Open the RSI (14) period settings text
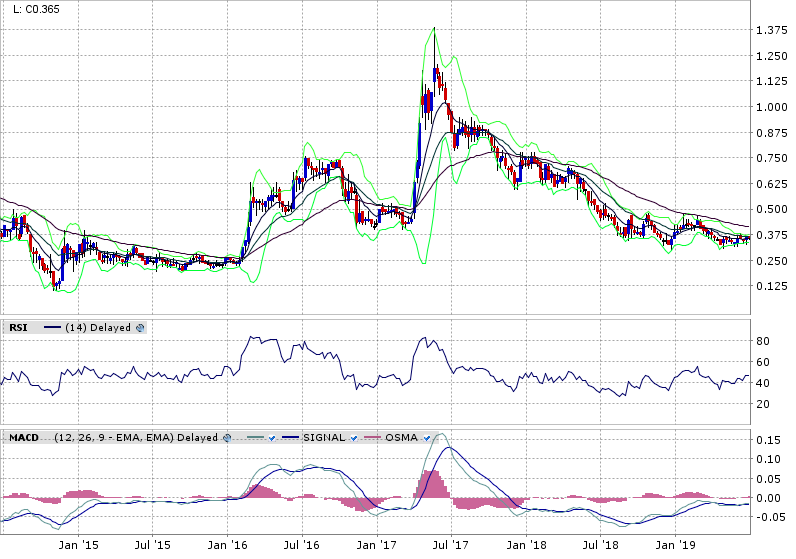This screenshot has width=796, height=559. click(x=76, y=328)
